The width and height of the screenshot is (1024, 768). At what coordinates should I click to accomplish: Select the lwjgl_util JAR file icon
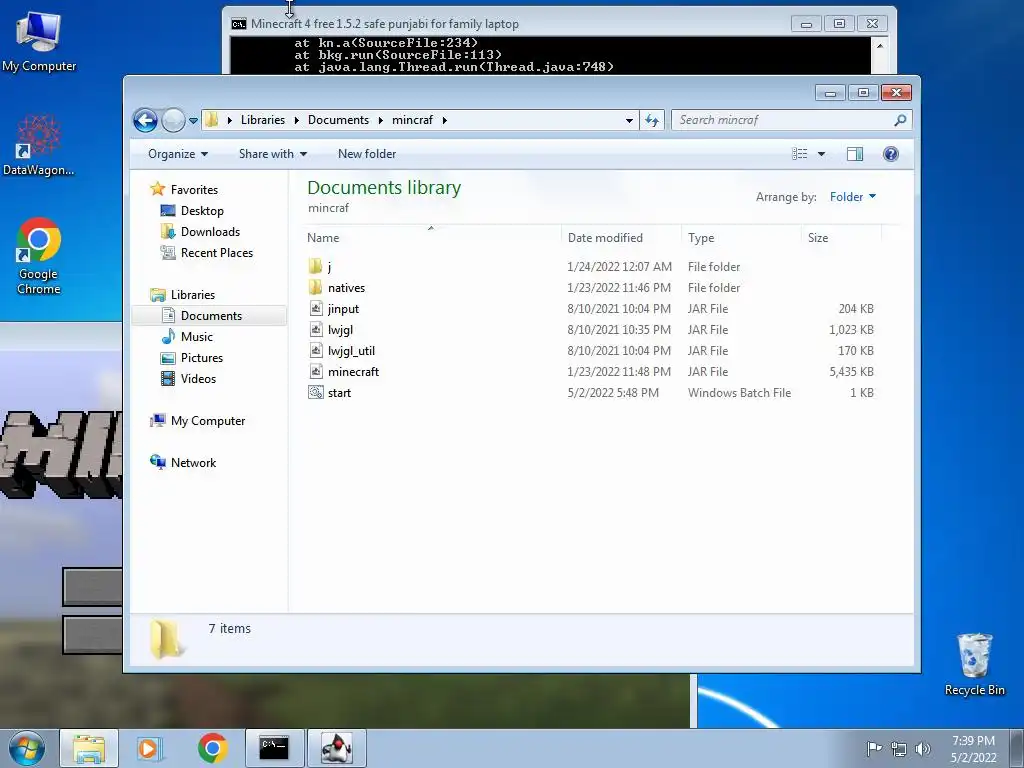click(x=315, y=351)
